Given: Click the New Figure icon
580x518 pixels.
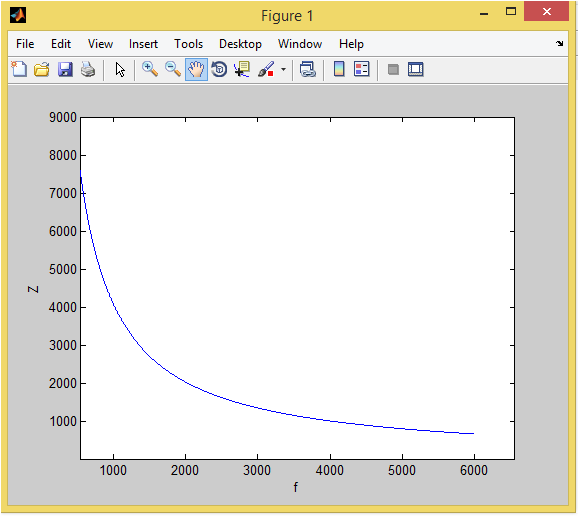Looking at the screenshot, I should point(19,69).
